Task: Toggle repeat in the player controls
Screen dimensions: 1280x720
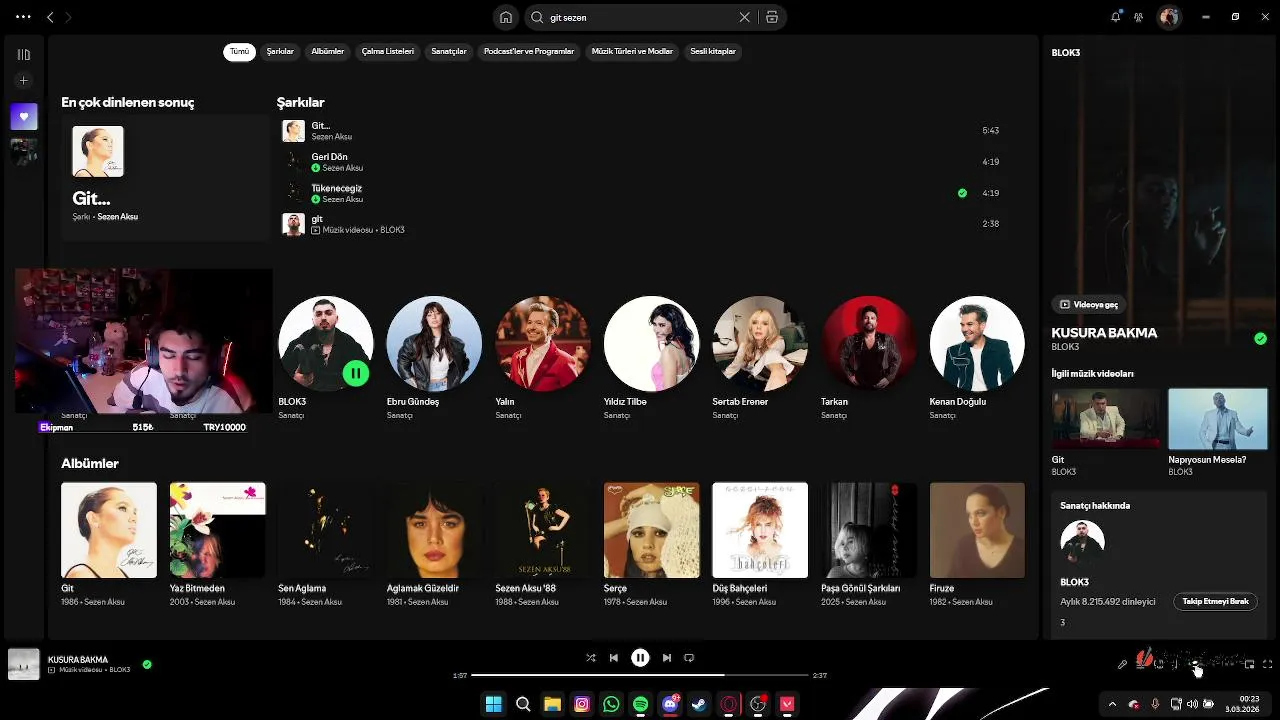Action: click(x=689, y=658)
